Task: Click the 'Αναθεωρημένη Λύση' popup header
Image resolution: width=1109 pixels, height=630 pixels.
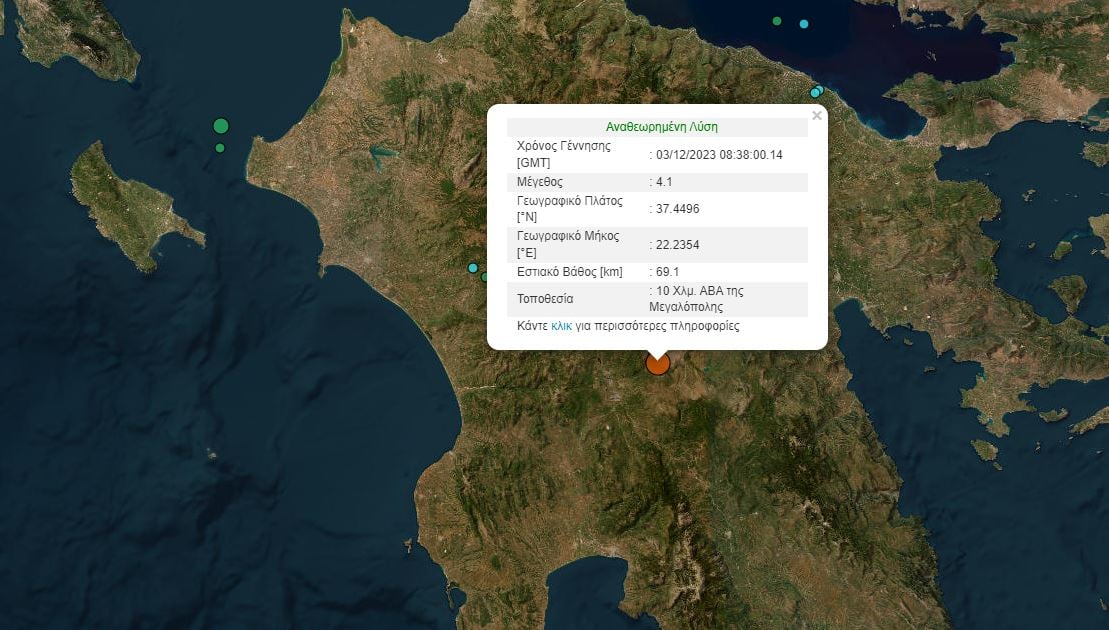Action: (x=661, y=127)
